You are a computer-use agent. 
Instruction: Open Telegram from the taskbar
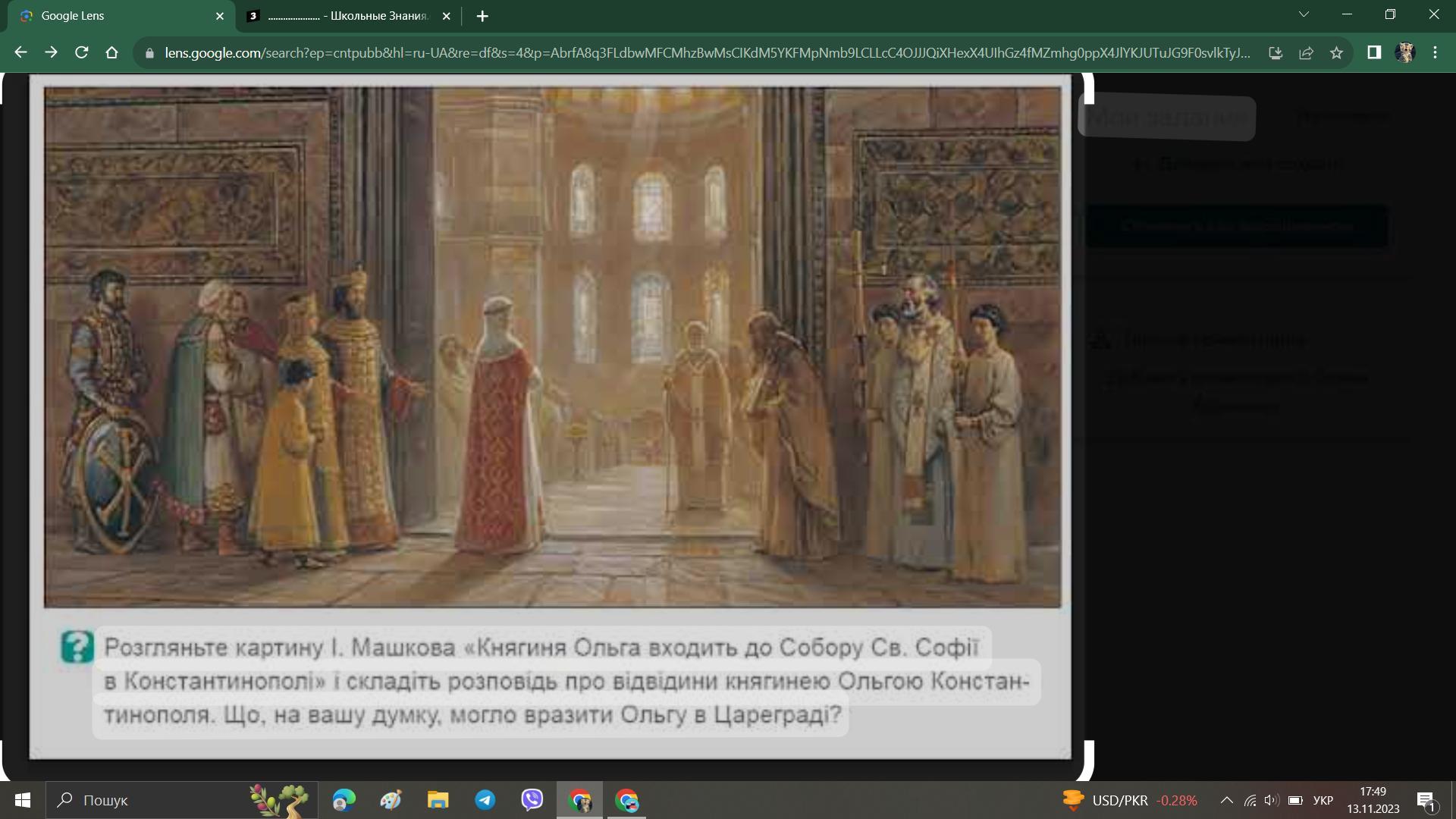485,800
